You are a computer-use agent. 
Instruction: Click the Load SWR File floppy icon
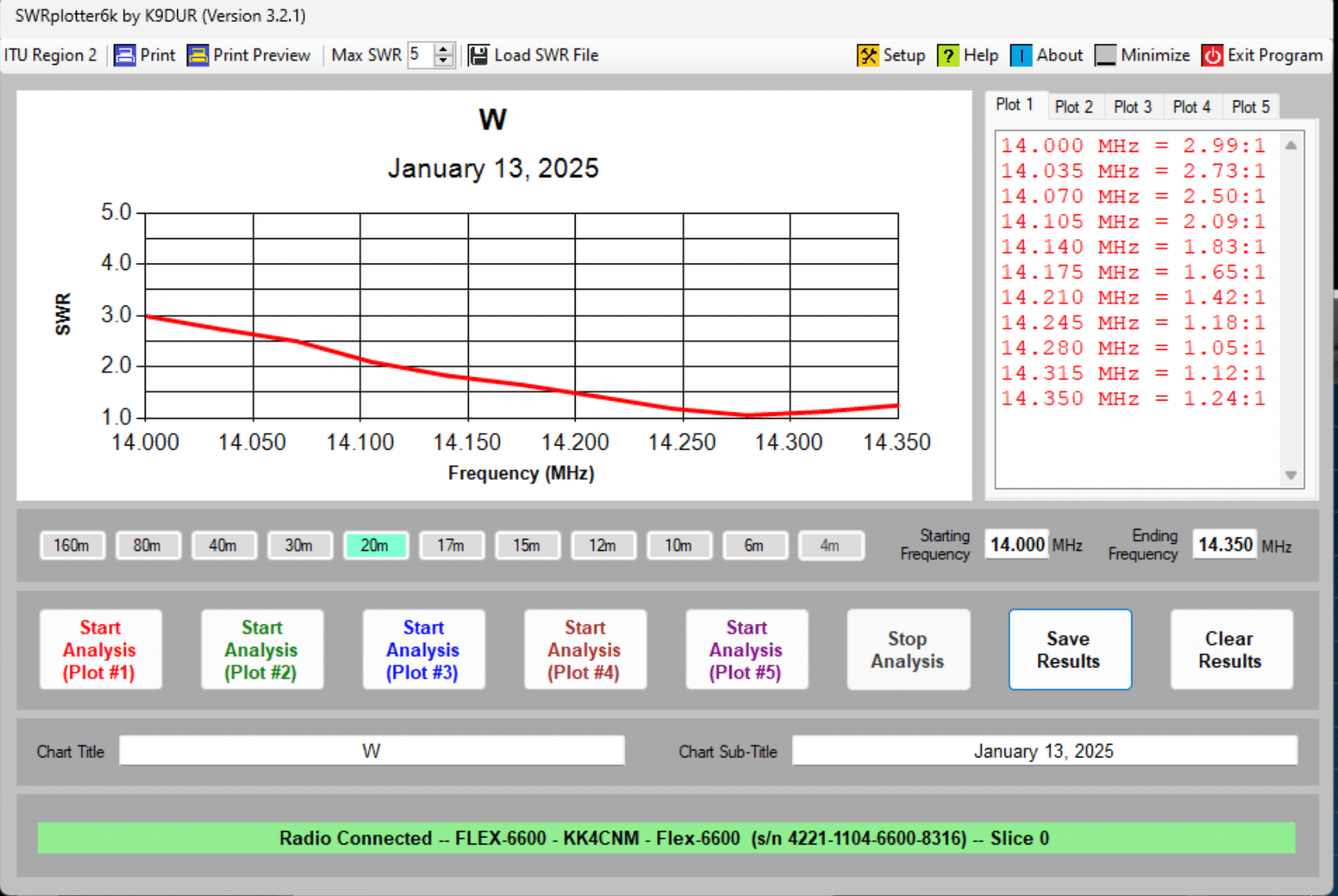478,55
